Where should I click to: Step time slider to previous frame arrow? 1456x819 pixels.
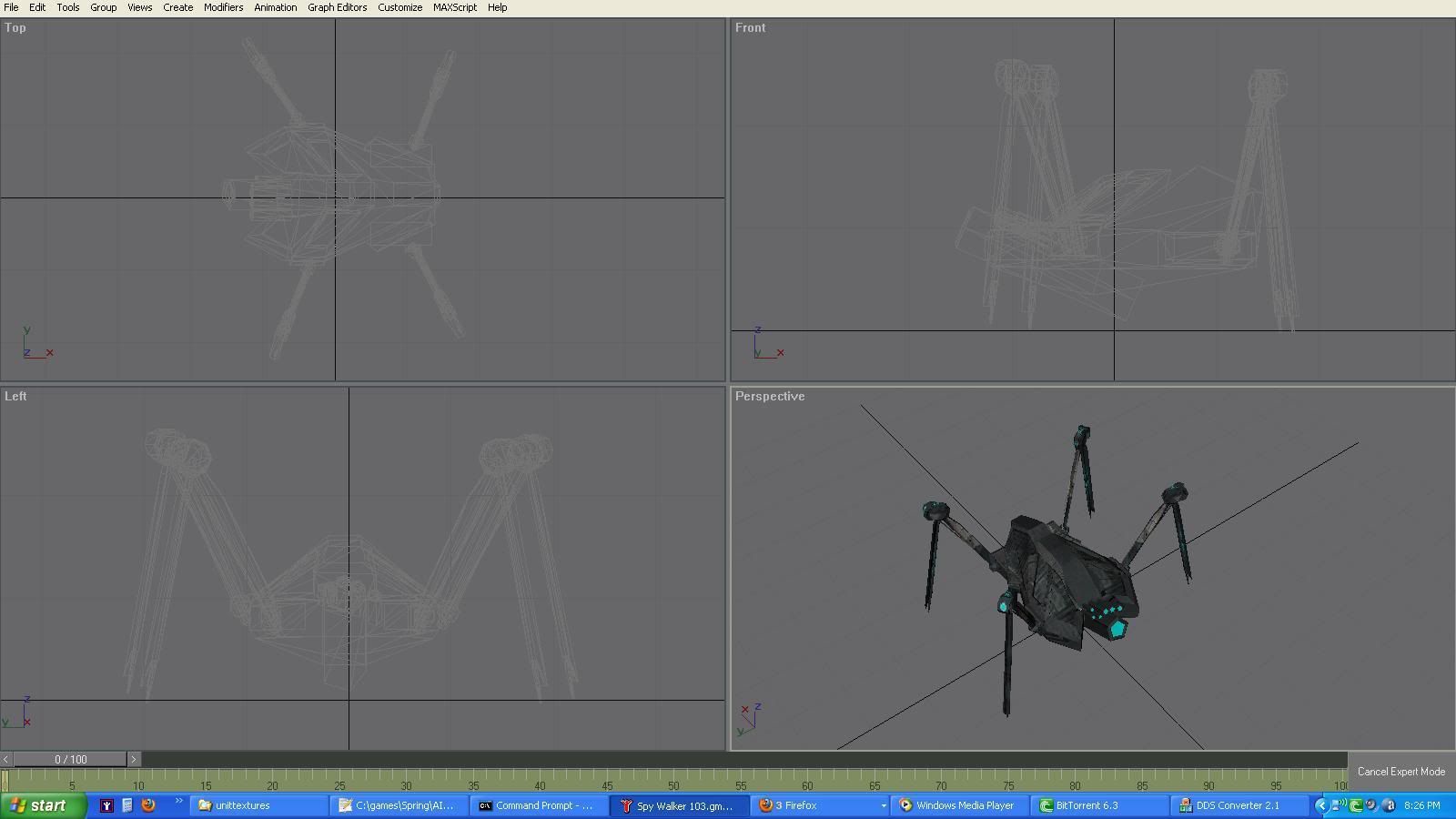(6, 759)
